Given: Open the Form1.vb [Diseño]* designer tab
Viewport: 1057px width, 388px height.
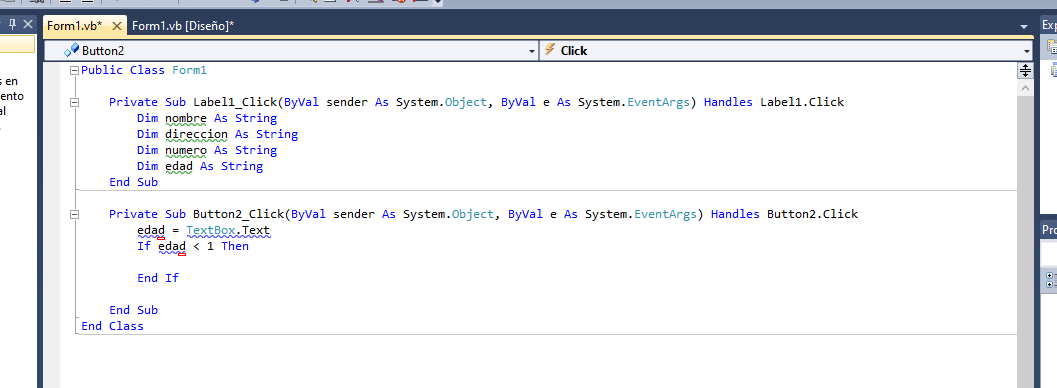Looking at the screenshot, I should click(x=183, y=26).
